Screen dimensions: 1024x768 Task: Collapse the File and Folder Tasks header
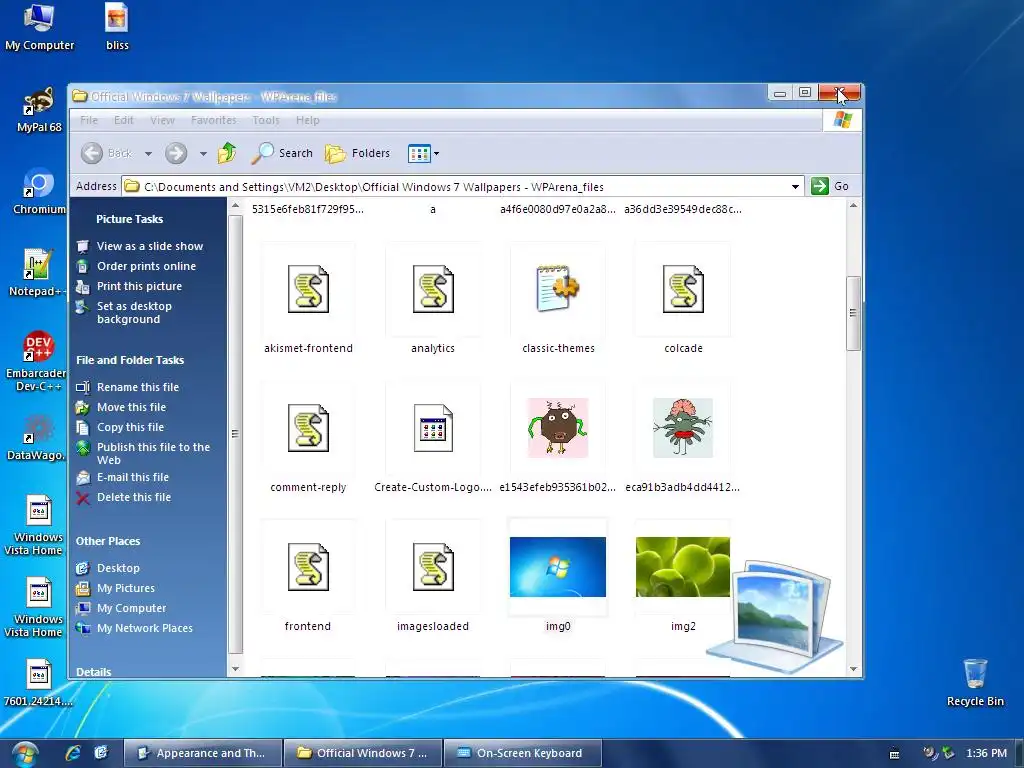[x=130, y=360]
